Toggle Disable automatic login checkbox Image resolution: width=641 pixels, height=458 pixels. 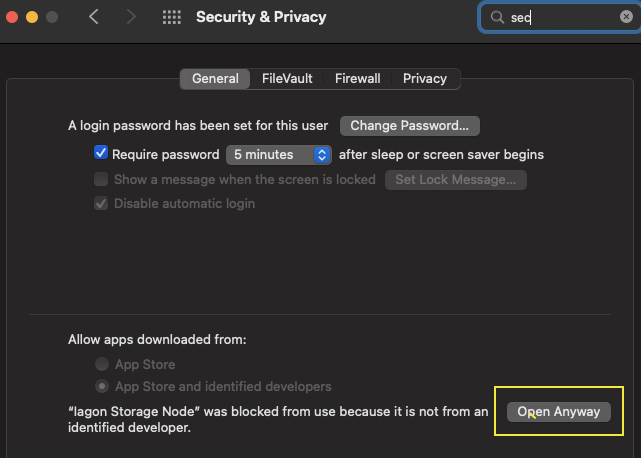click(x=101, y=203)
